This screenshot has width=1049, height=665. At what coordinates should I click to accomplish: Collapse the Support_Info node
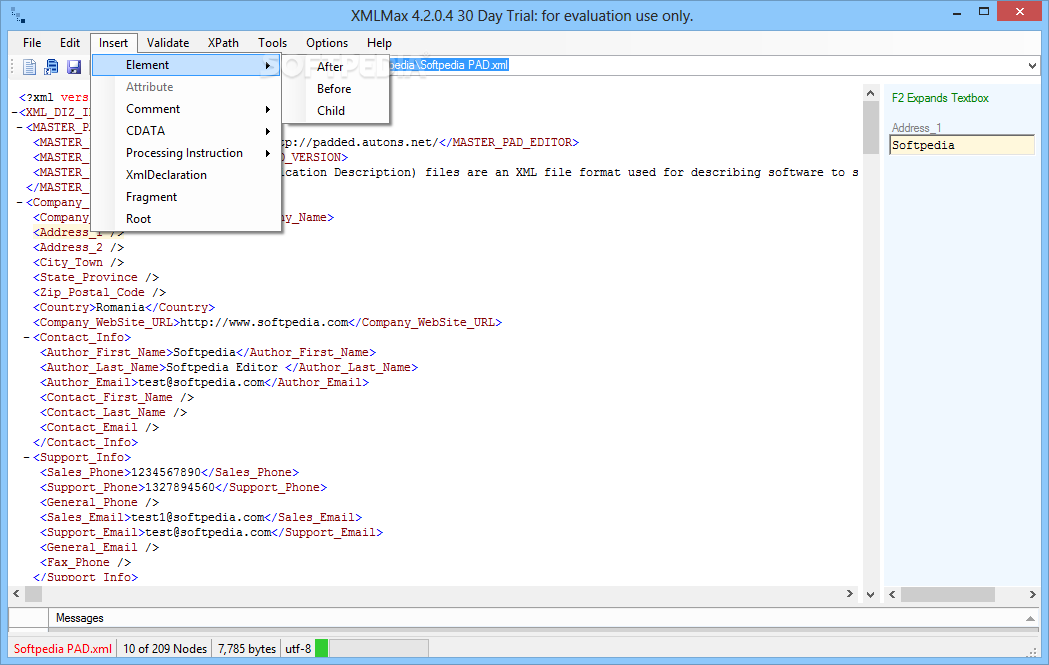(x=27, y=458)
